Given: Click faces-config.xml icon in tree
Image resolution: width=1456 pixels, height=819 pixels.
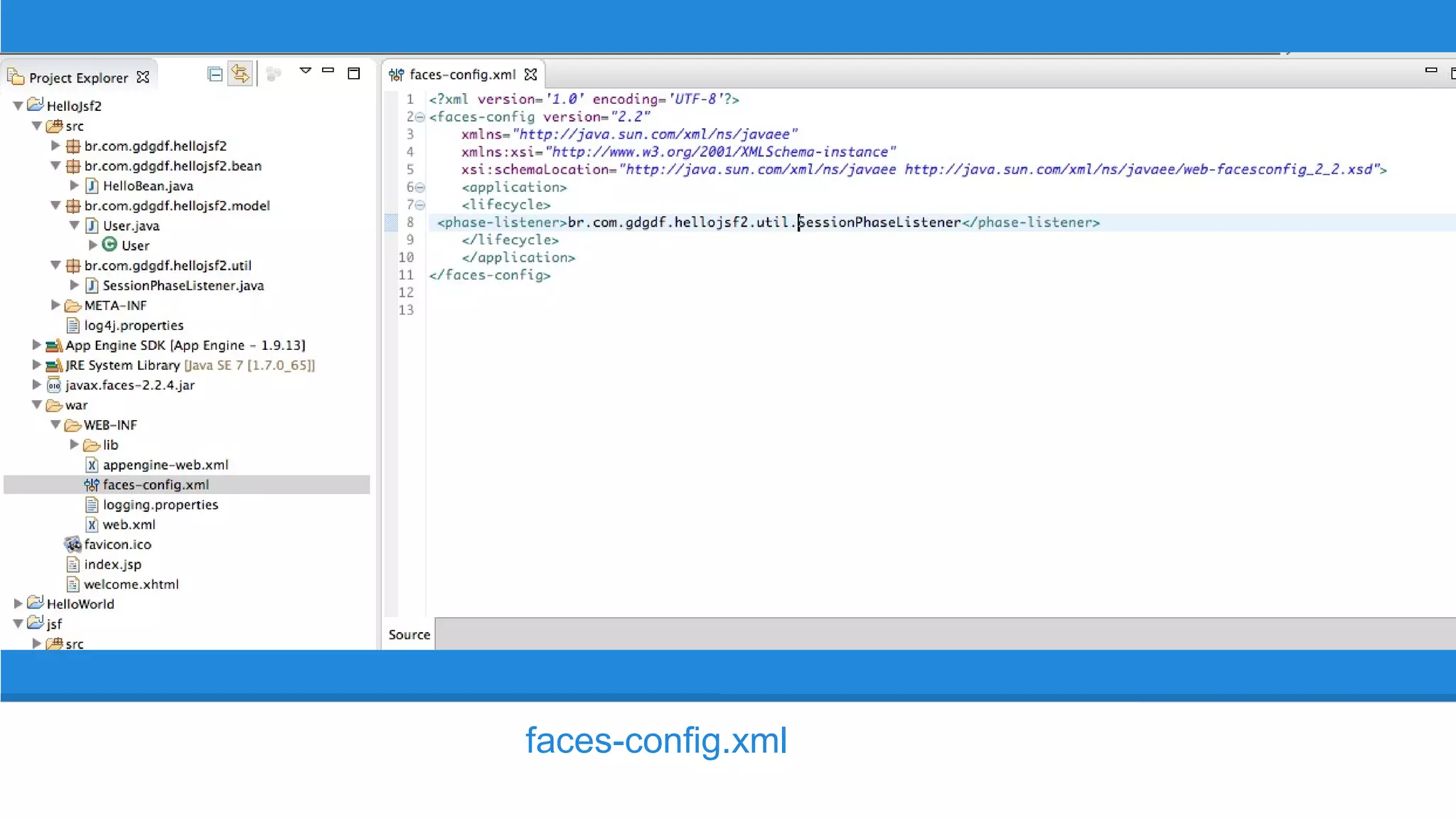Looking at the screenshot, I should pos(92,484).
